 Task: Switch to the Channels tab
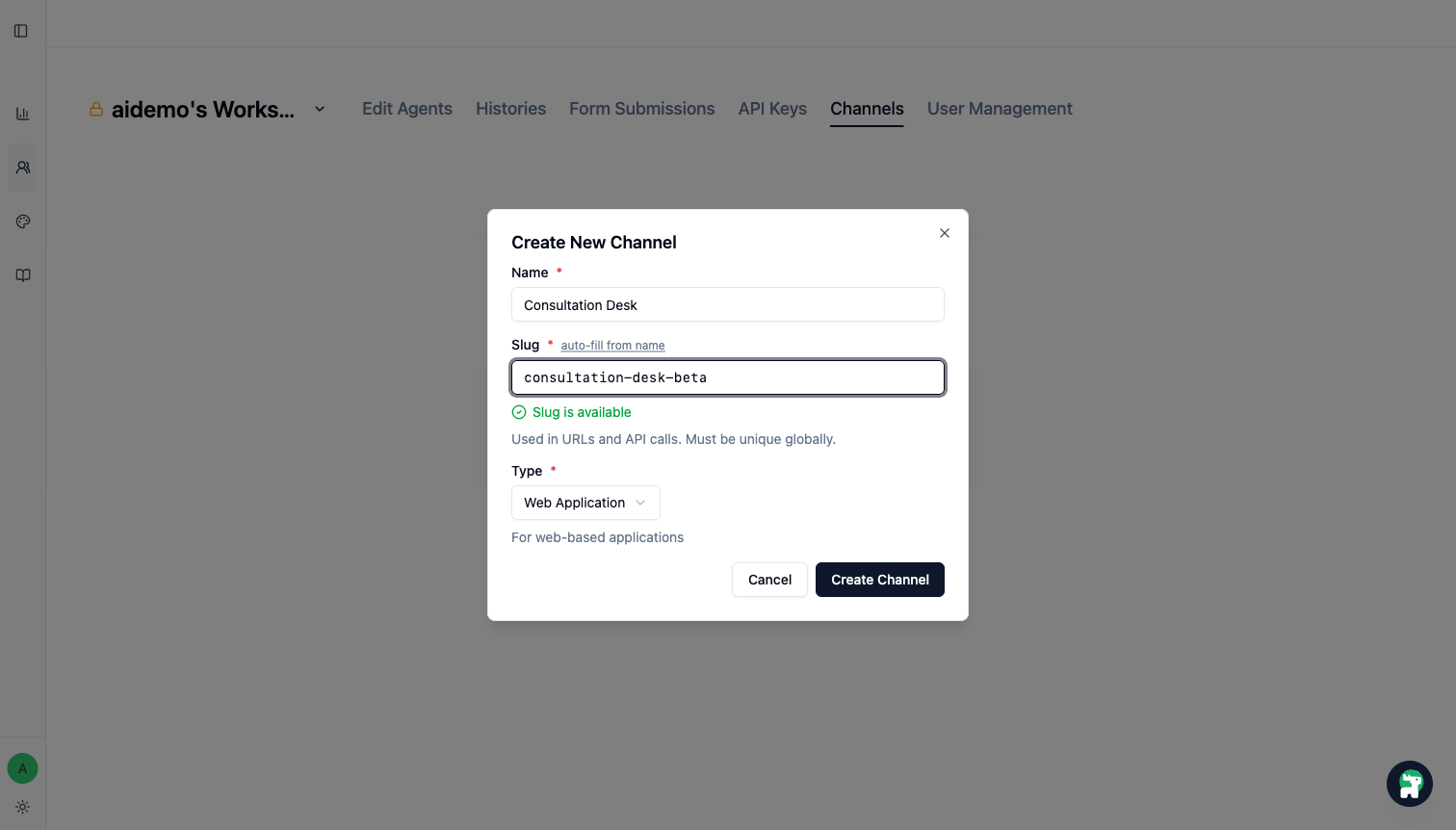866,109
